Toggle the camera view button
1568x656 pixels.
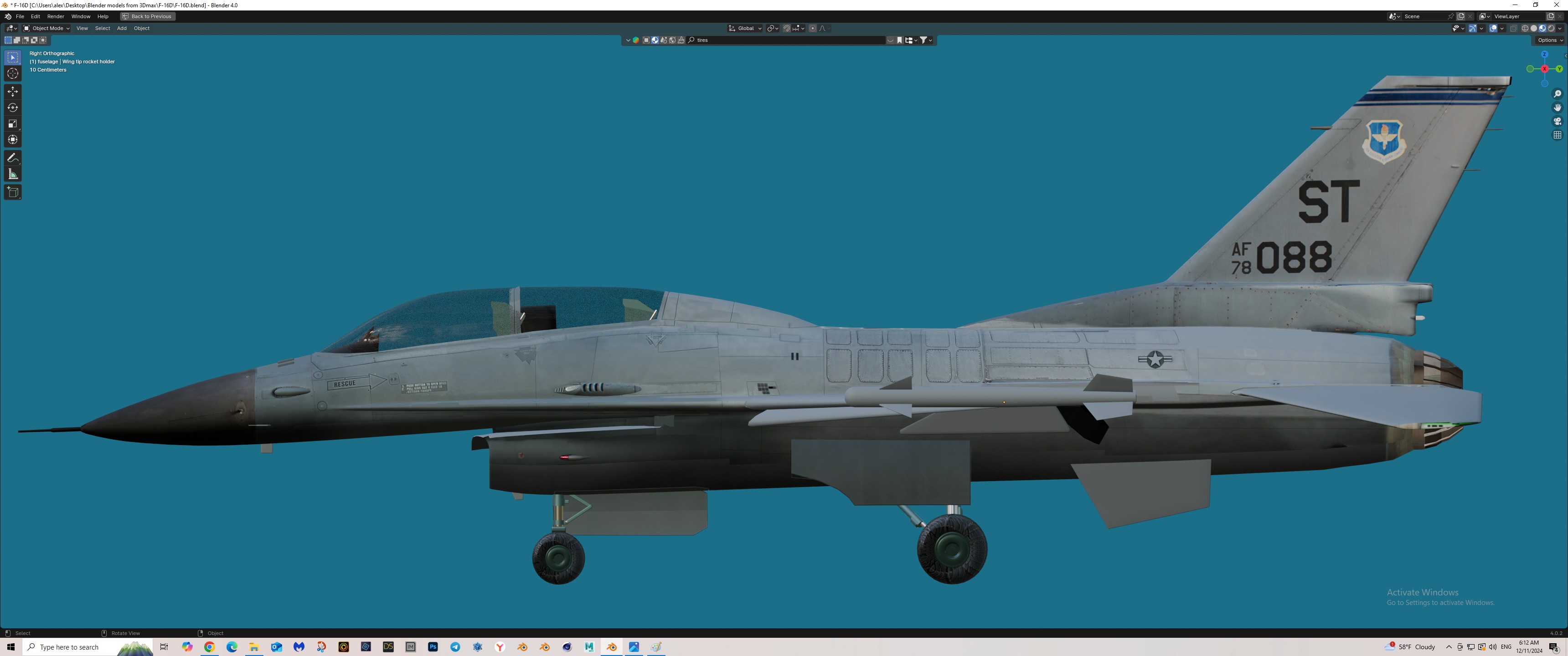coord(1557,121)
